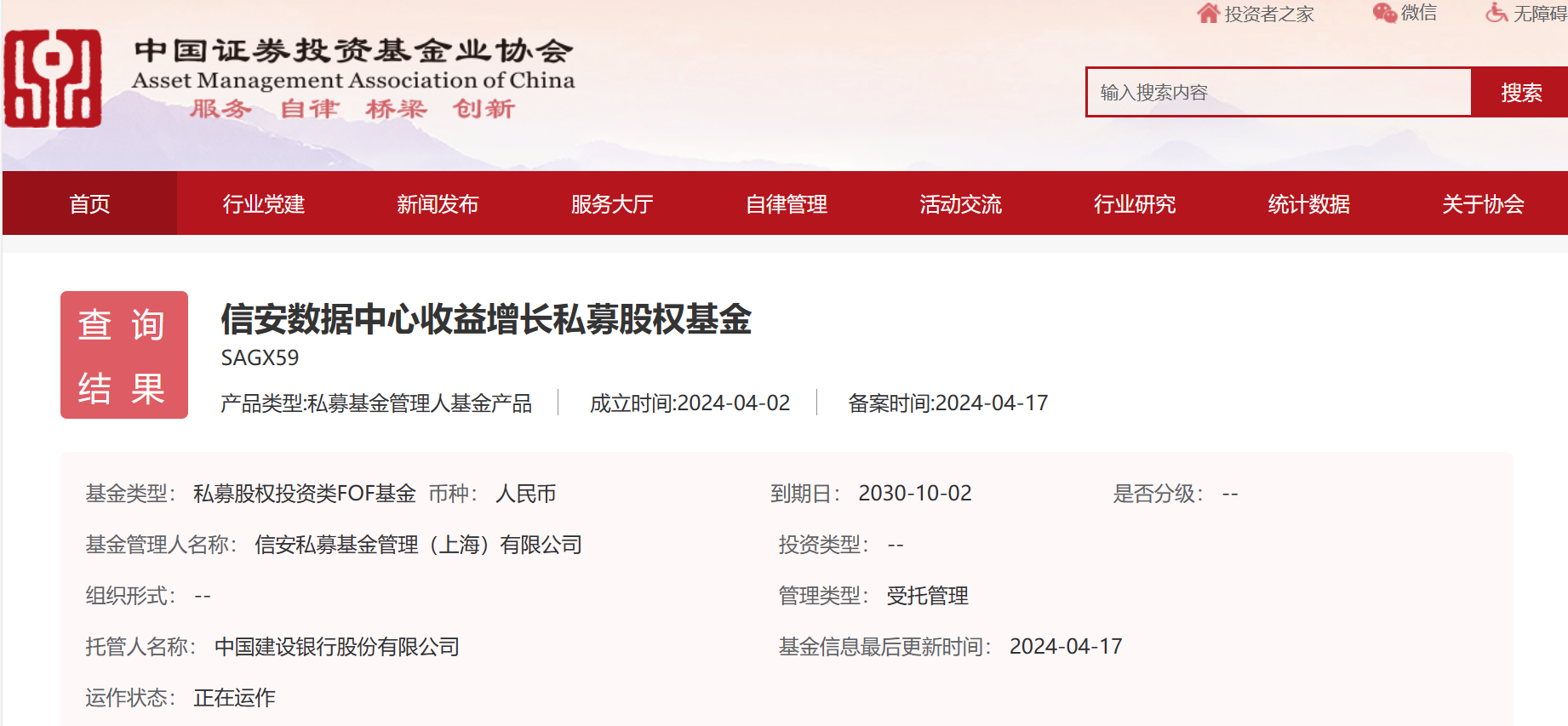
Task: Open the 行业研究 menu
Action: pos(1135,203)
